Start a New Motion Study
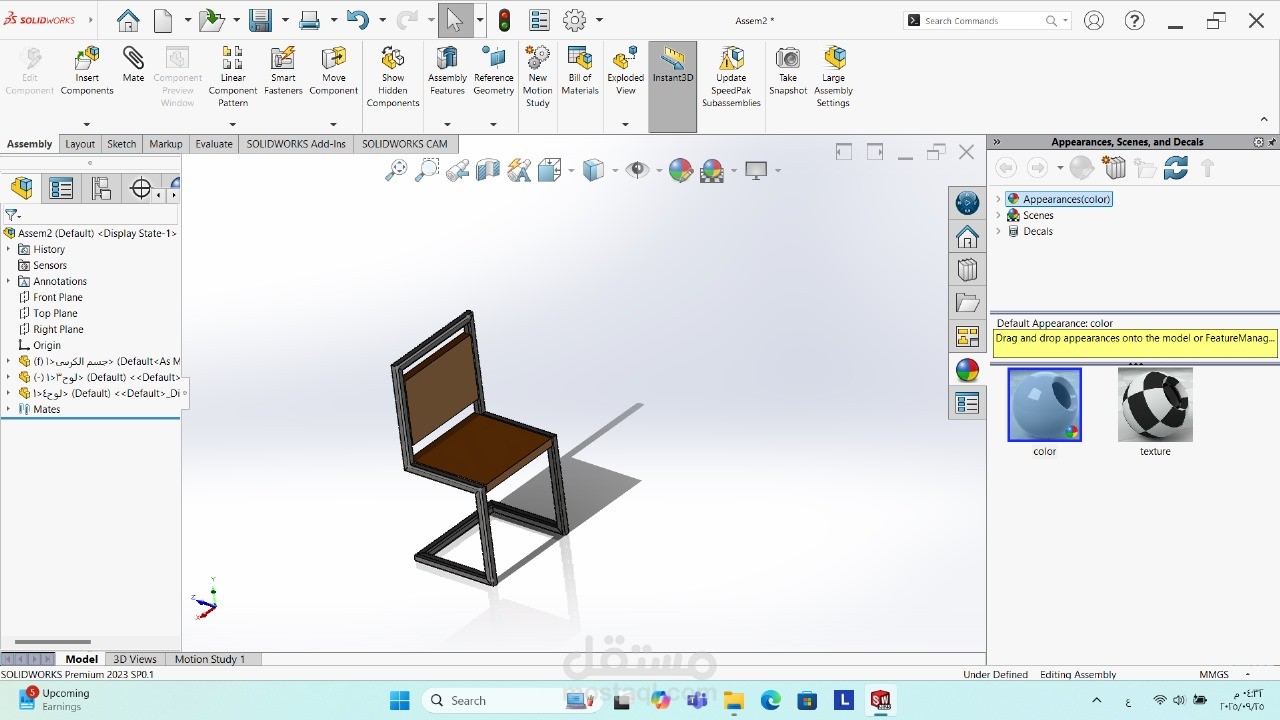 click(x=538, y=77)
